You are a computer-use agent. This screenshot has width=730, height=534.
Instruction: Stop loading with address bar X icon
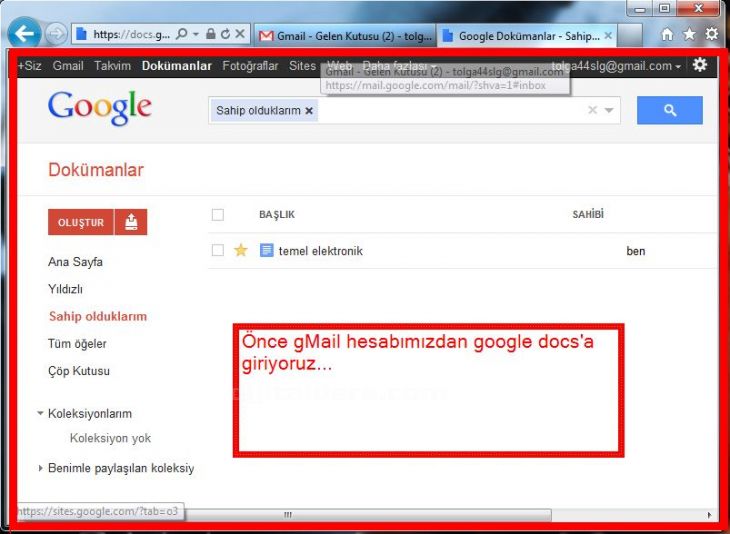(x=240, y=34)
